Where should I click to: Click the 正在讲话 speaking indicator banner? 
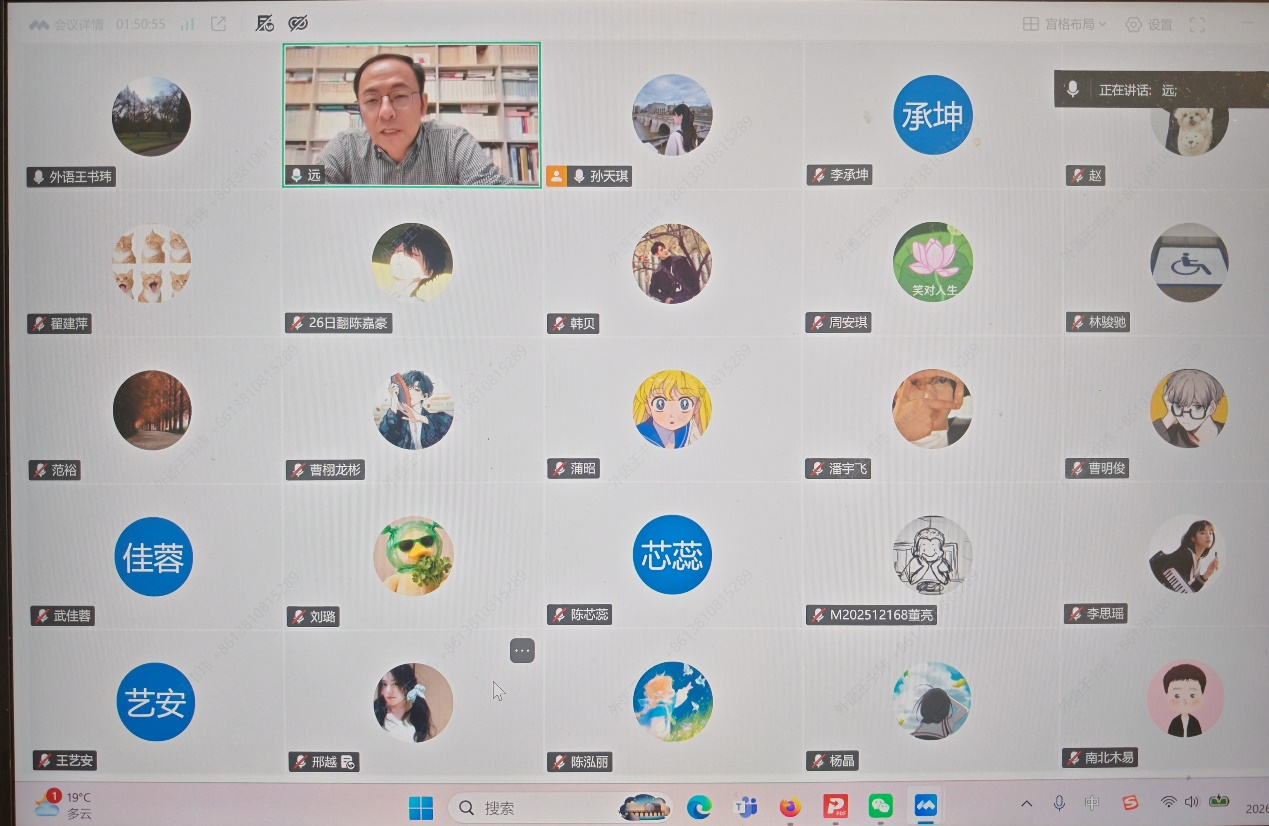click(x=1160, y=89)
